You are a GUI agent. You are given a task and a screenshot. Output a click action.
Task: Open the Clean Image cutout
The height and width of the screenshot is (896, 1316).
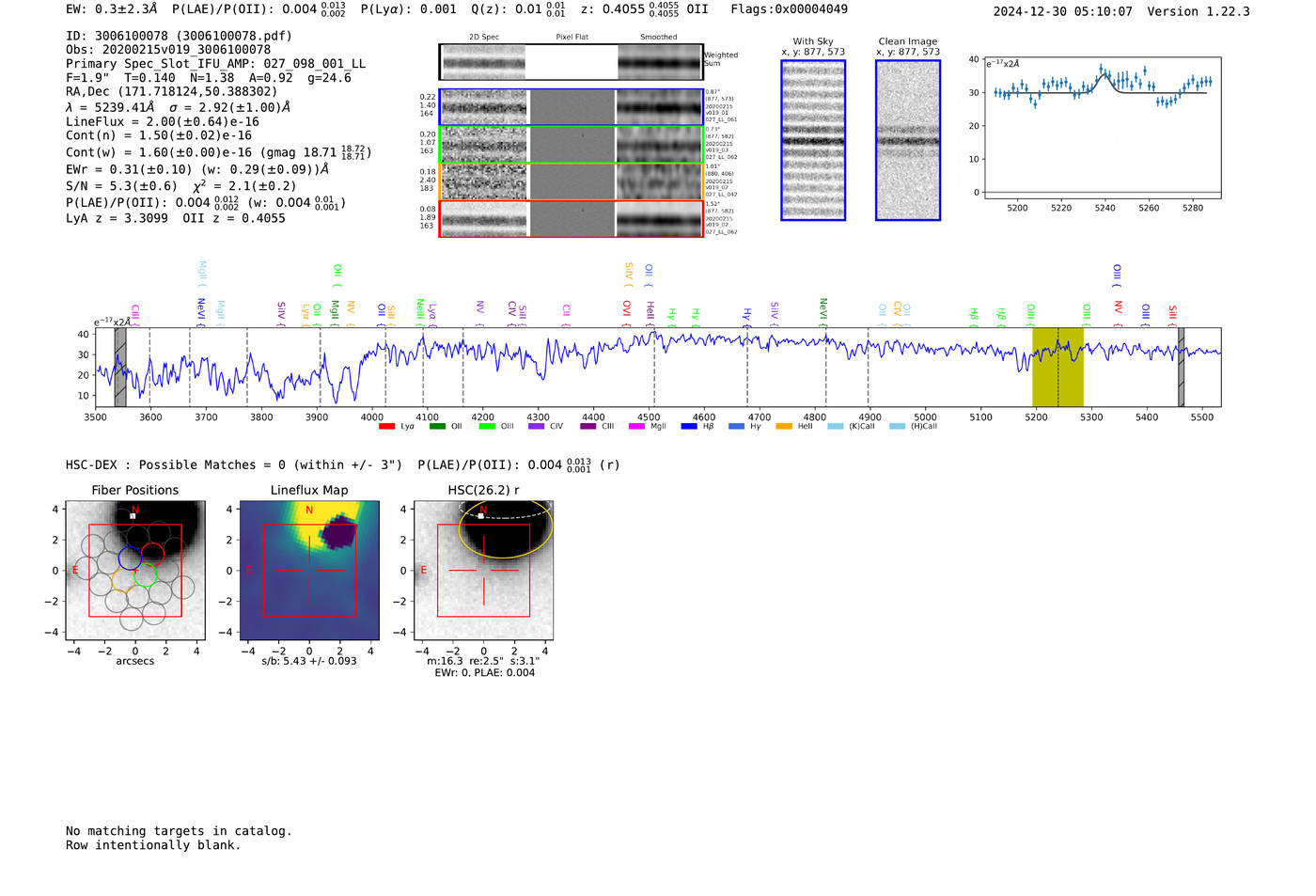(908, 140)
